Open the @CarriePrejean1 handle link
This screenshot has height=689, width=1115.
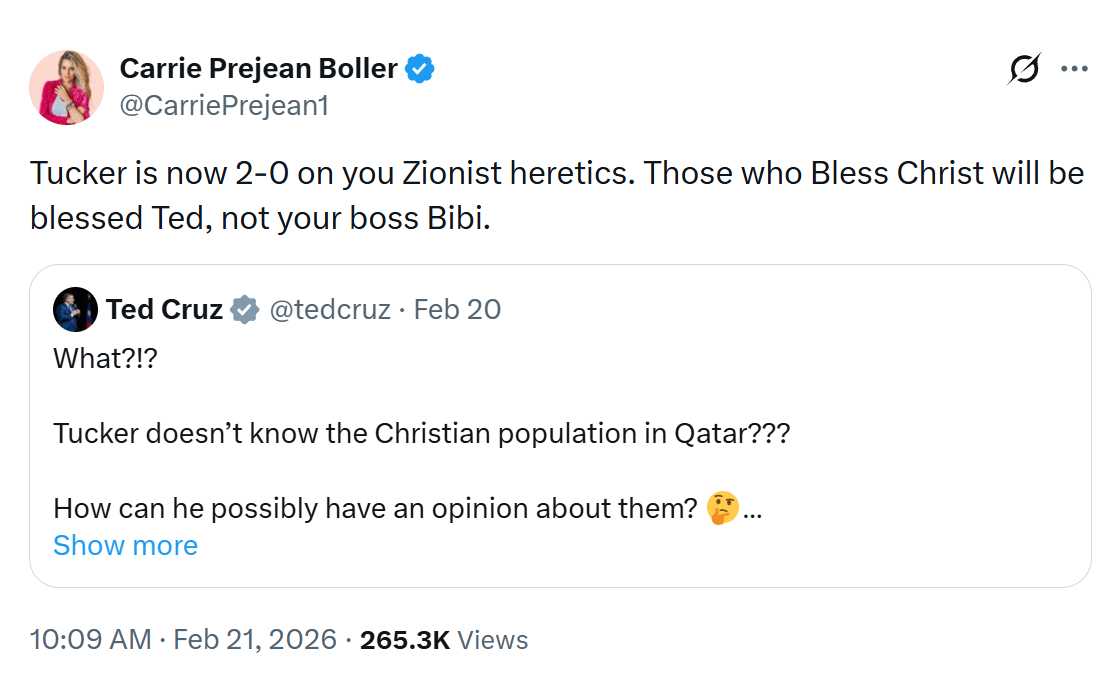click(223, 105)
